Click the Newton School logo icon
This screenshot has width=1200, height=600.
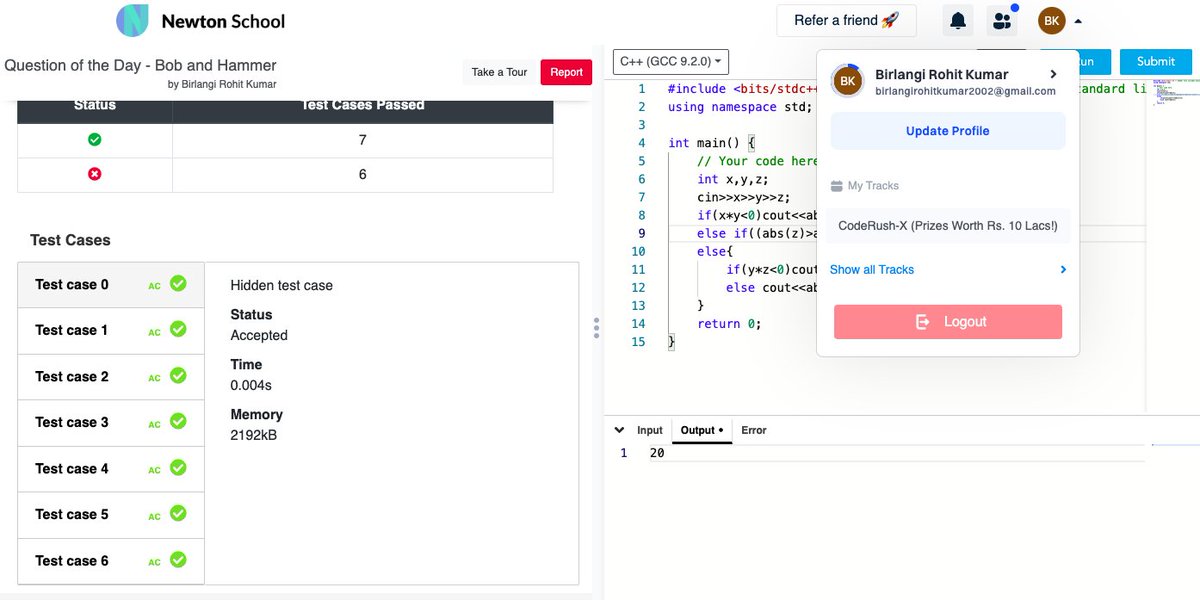click(132, 20)
